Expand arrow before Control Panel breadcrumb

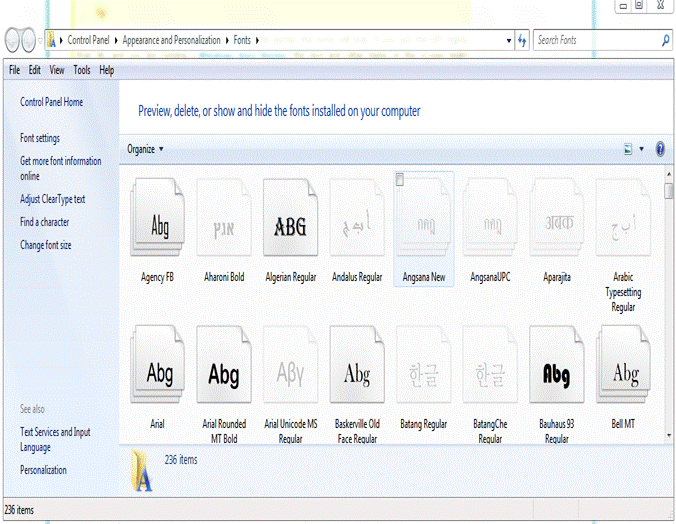pos(61,41)
